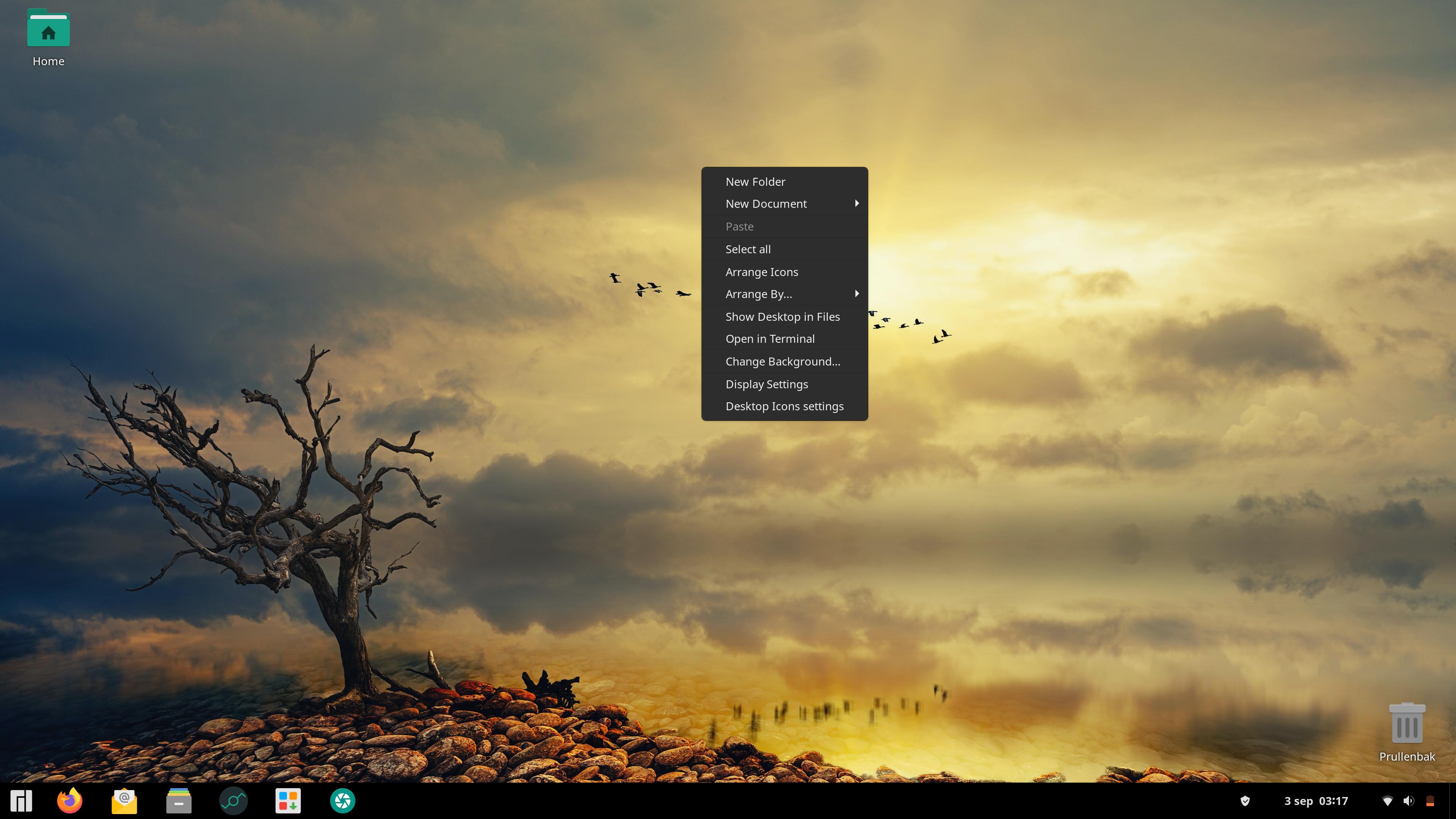Image resolution: width=1456 pixels, height=819 pixels.
Task: Click the shield security tray icon
Action: pyautogui.click(x=1245, y=801)
